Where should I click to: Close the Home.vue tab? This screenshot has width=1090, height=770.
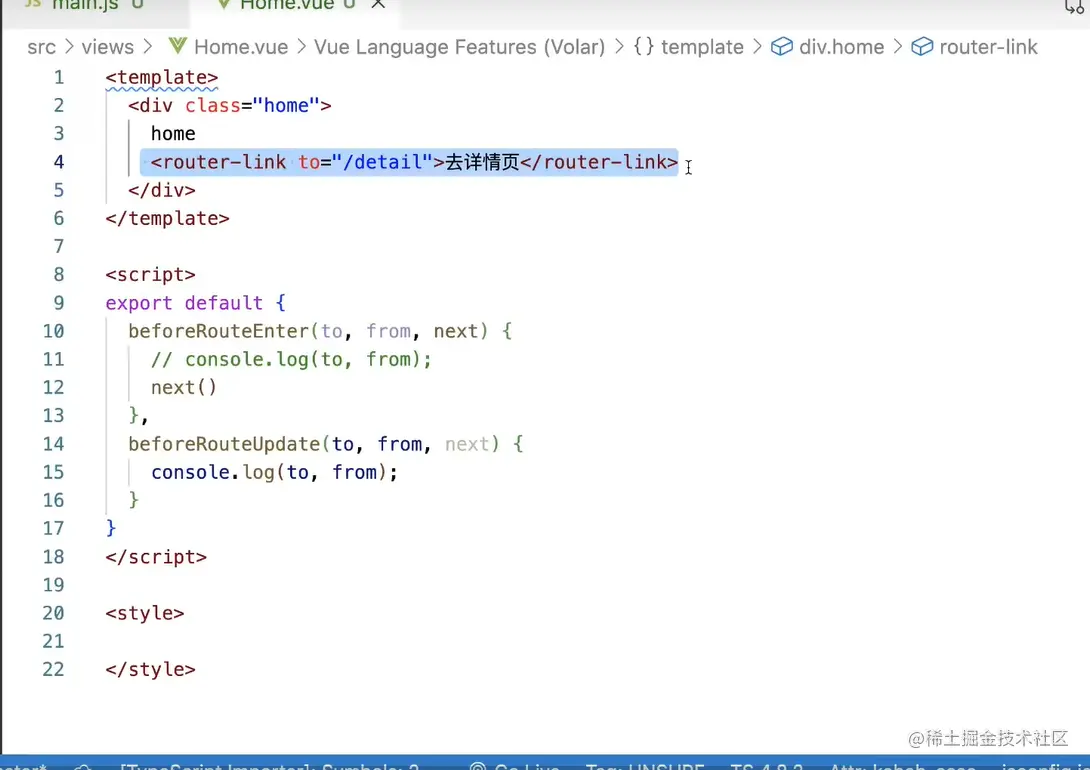pos(378,5)
